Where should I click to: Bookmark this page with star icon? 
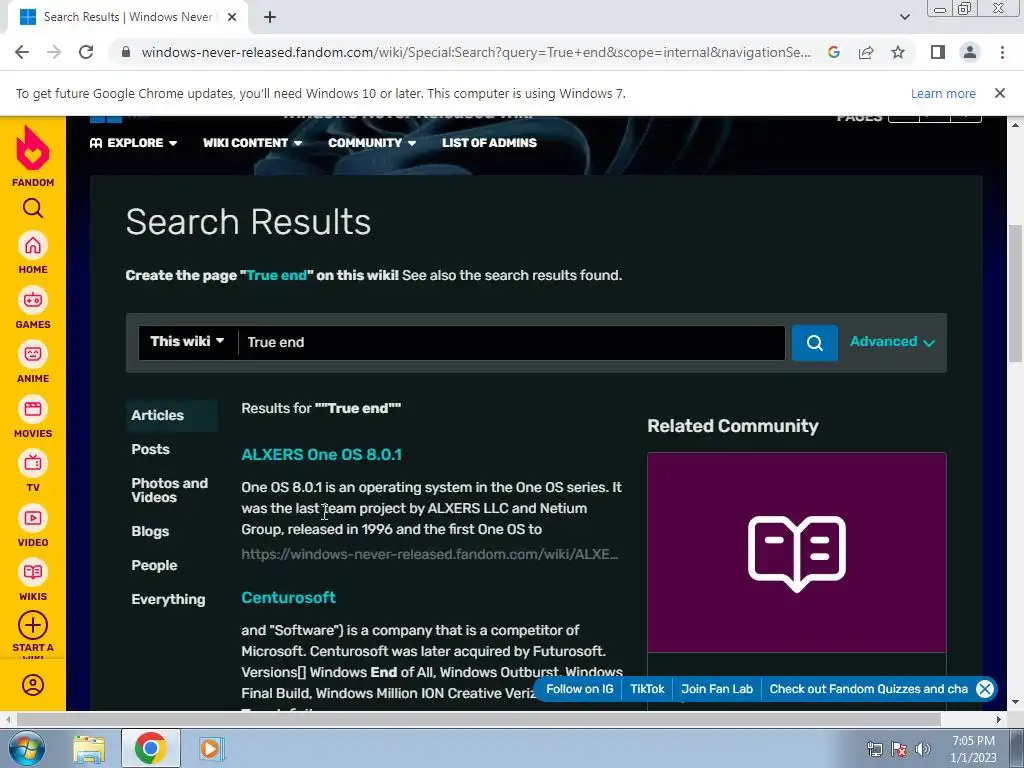point(898,52)
